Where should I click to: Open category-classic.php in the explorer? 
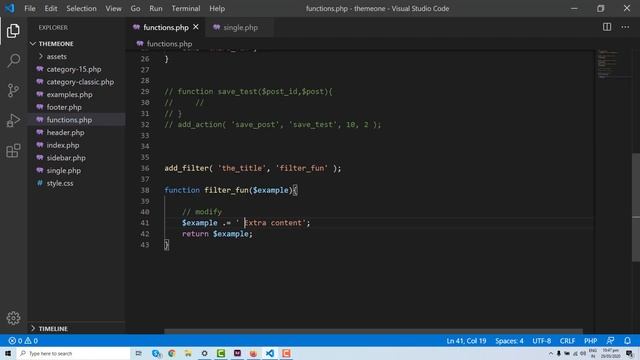click(x=80, y=82)
